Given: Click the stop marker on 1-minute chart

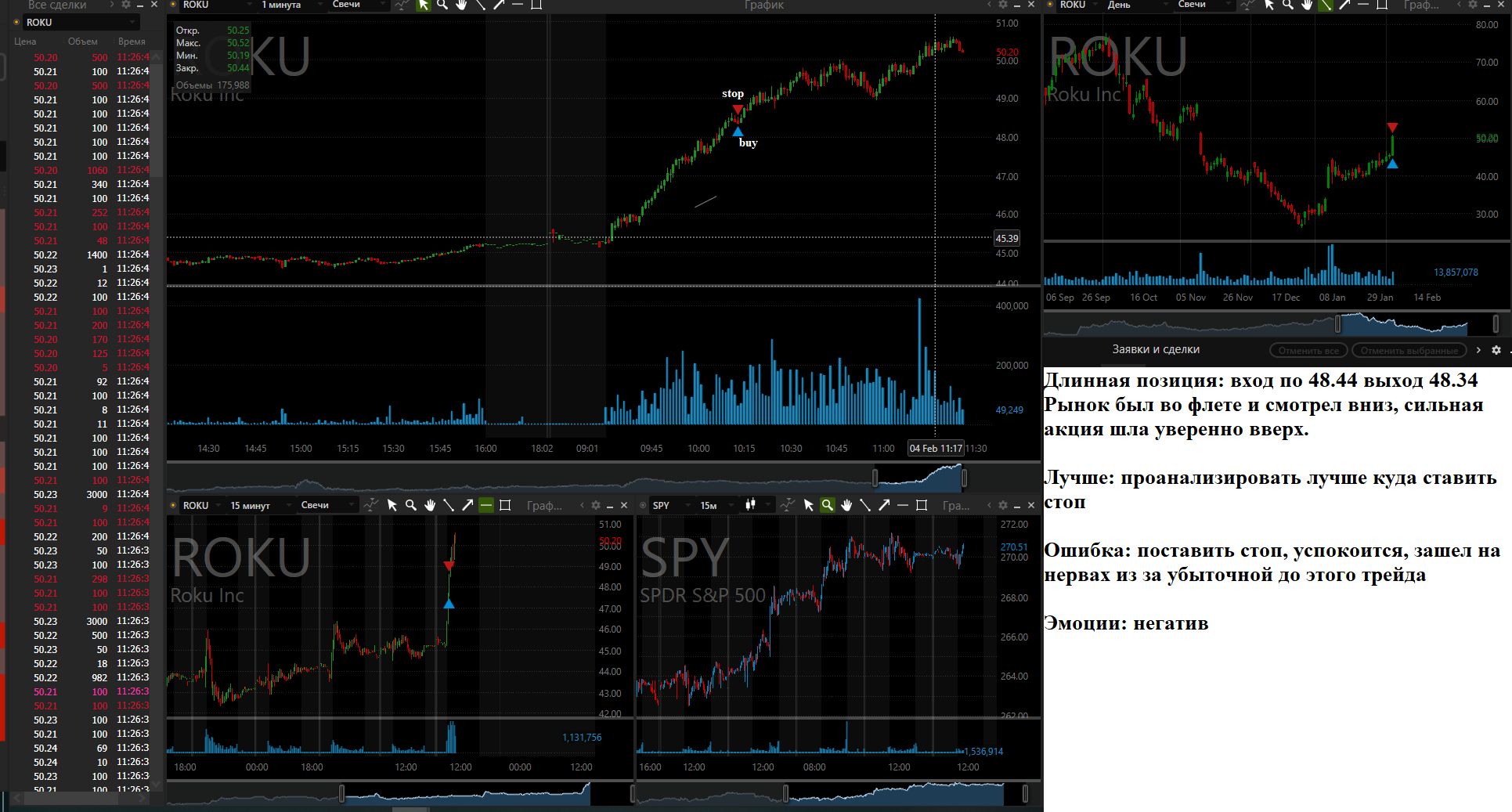Looking at the screenshot, I should tap(738, 110).
